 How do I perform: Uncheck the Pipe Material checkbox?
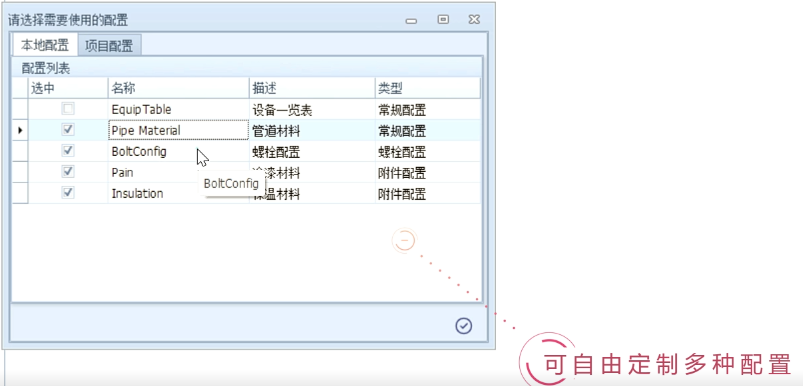point(68,130)
